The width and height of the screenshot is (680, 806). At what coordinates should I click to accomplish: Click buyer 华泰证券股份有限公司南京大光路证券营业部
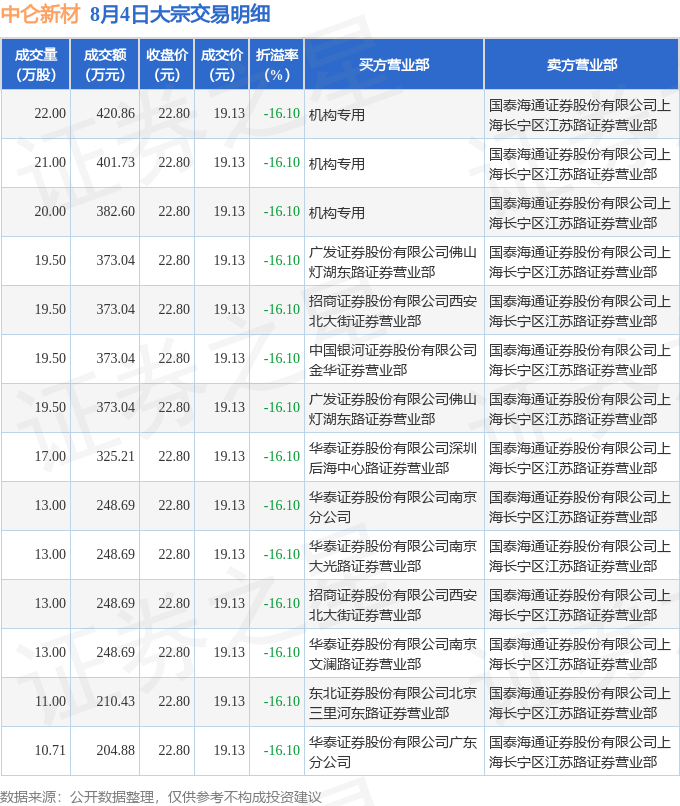click(393, 556)
